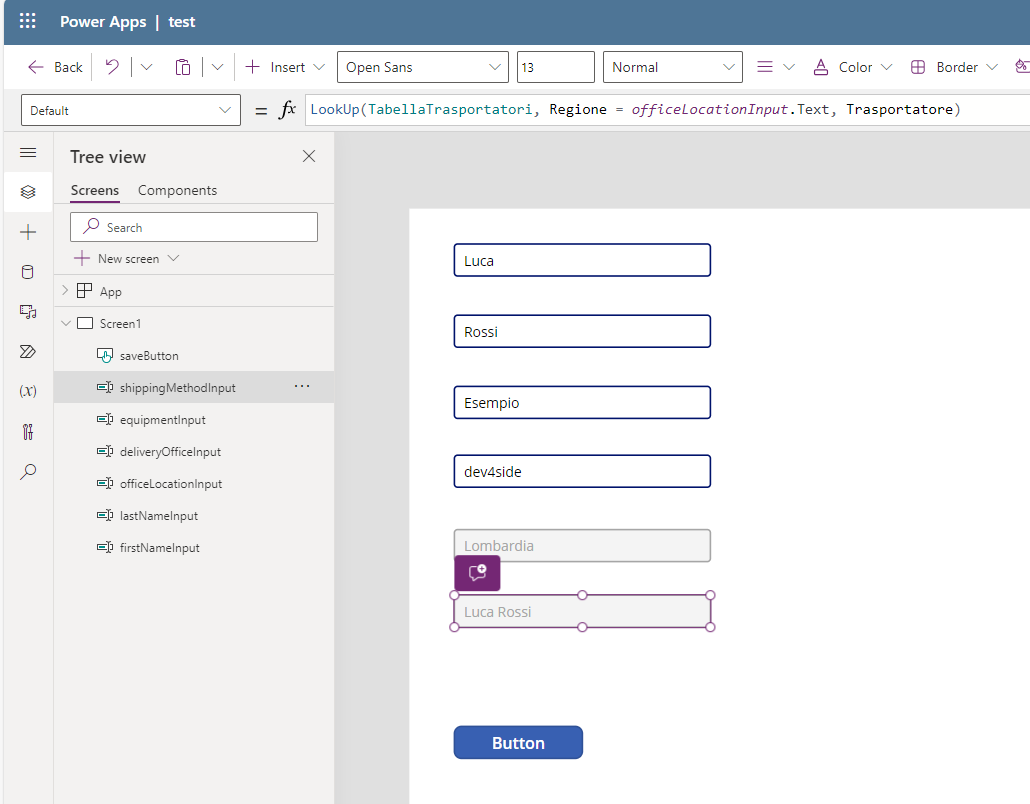Open the Data sources panel
Screen dimensions: 1030x804
tap(28, 272)
